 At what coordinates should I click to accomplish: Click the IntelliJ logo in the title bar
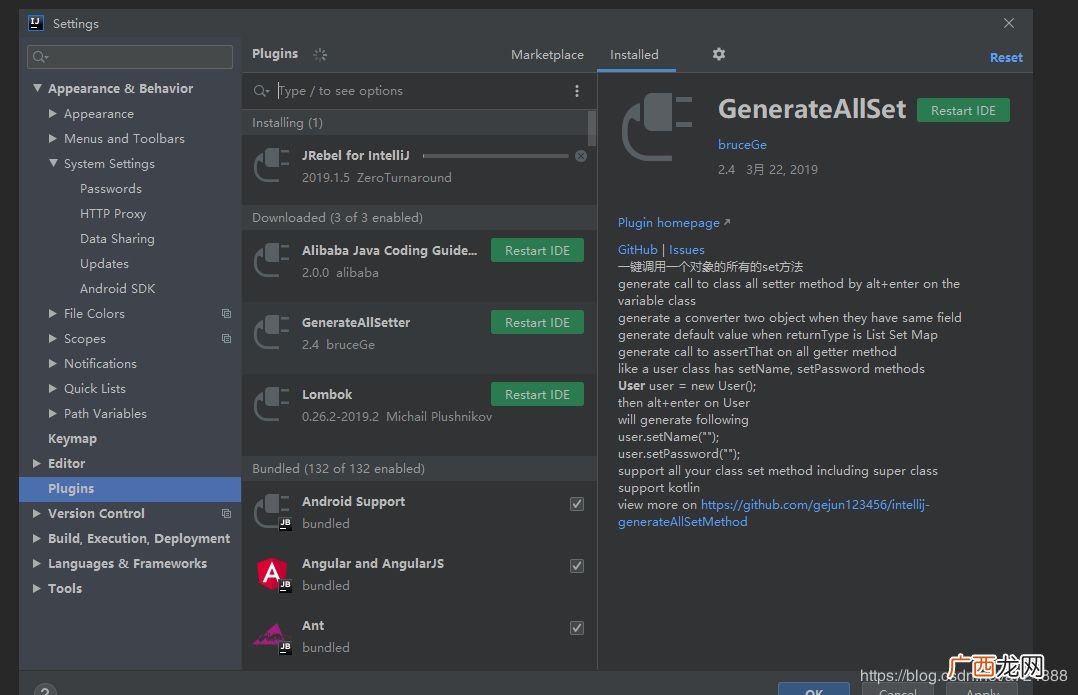coord(36,23)
